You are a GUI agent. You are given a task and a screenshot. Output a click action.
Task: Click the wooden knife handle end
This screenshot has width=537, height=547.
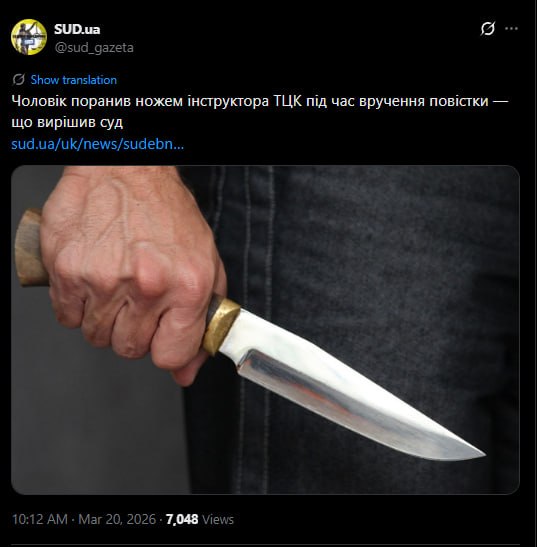point(29,248)
